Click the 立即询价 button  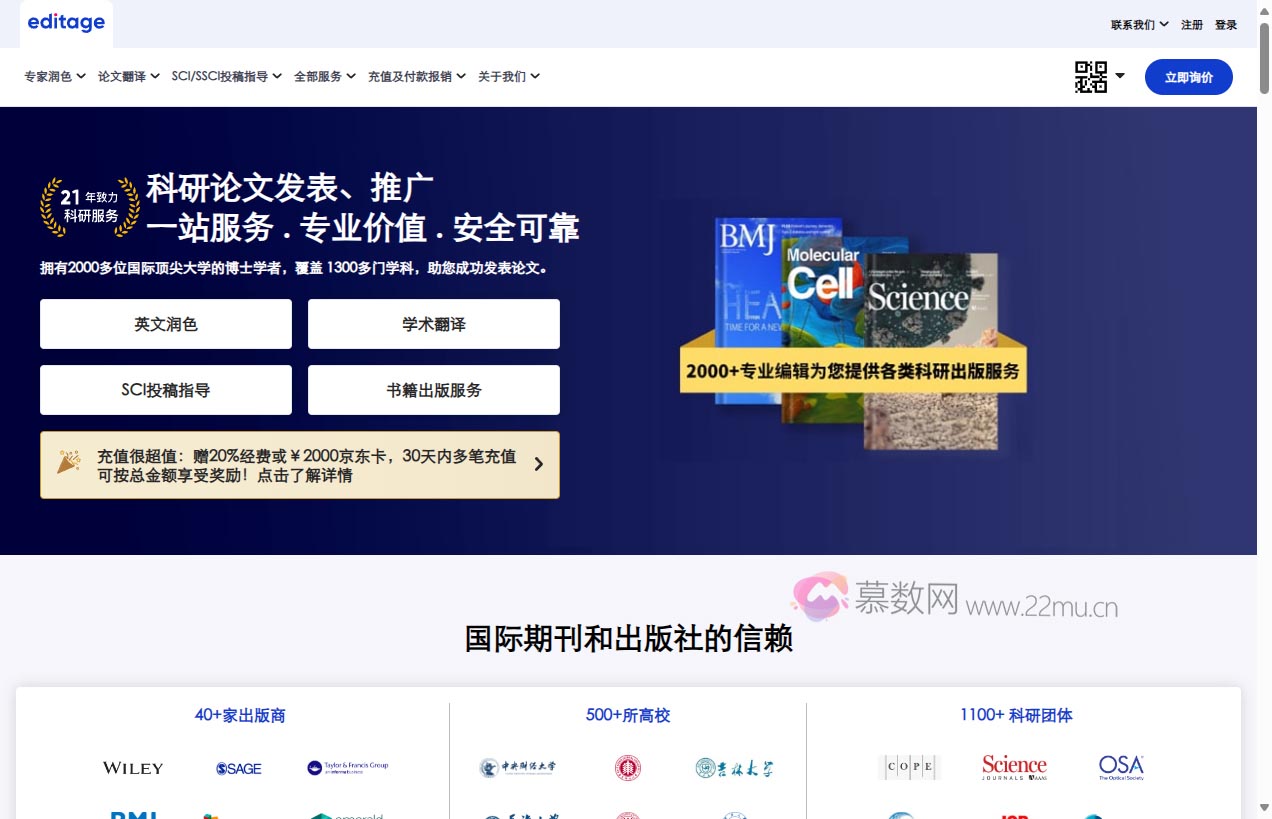[x=1189, y=76]
